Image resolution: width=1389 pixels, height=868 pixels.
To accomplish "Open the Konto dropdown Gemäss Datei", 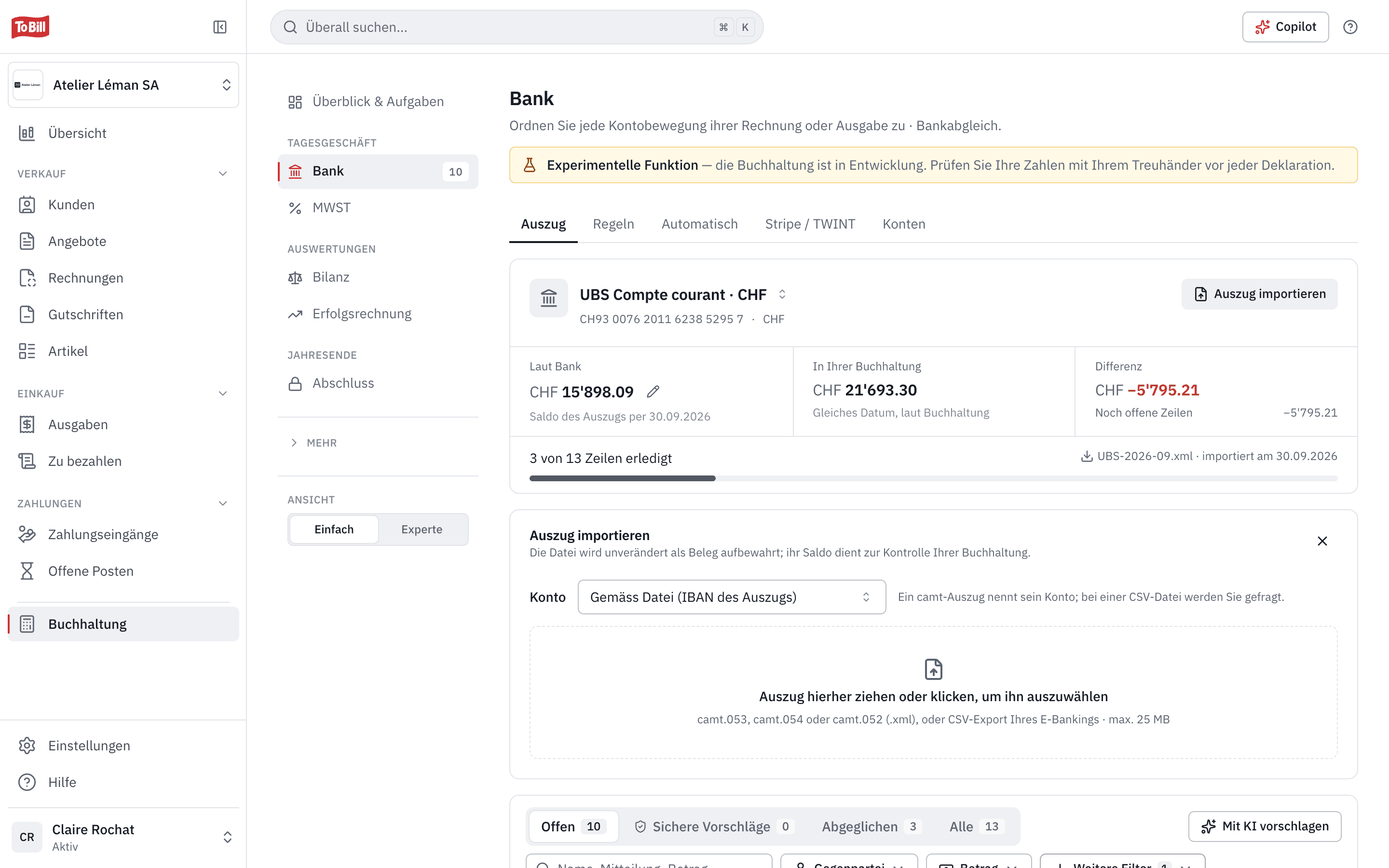I will click(x=731, y=597).
